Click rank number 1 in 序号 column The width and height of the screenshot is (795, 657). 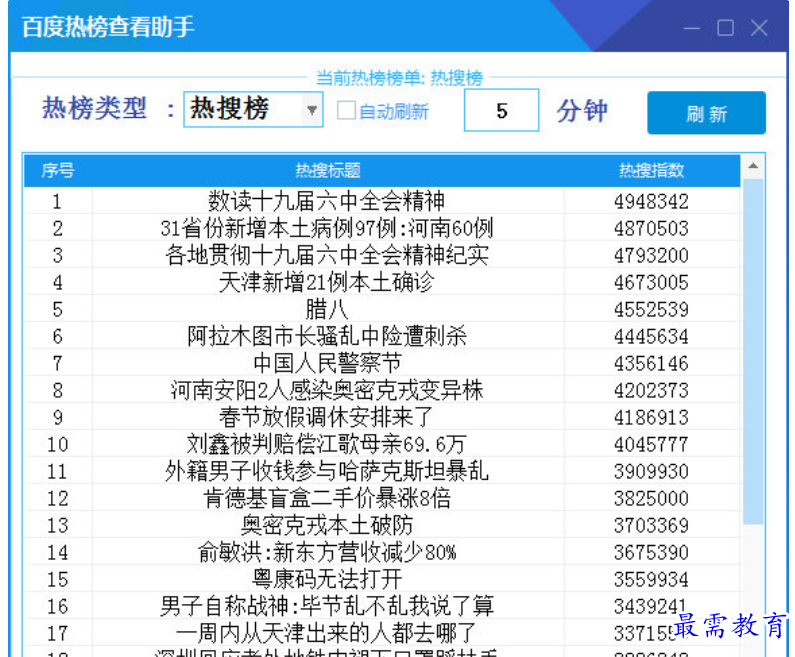[x=57, y=202]
